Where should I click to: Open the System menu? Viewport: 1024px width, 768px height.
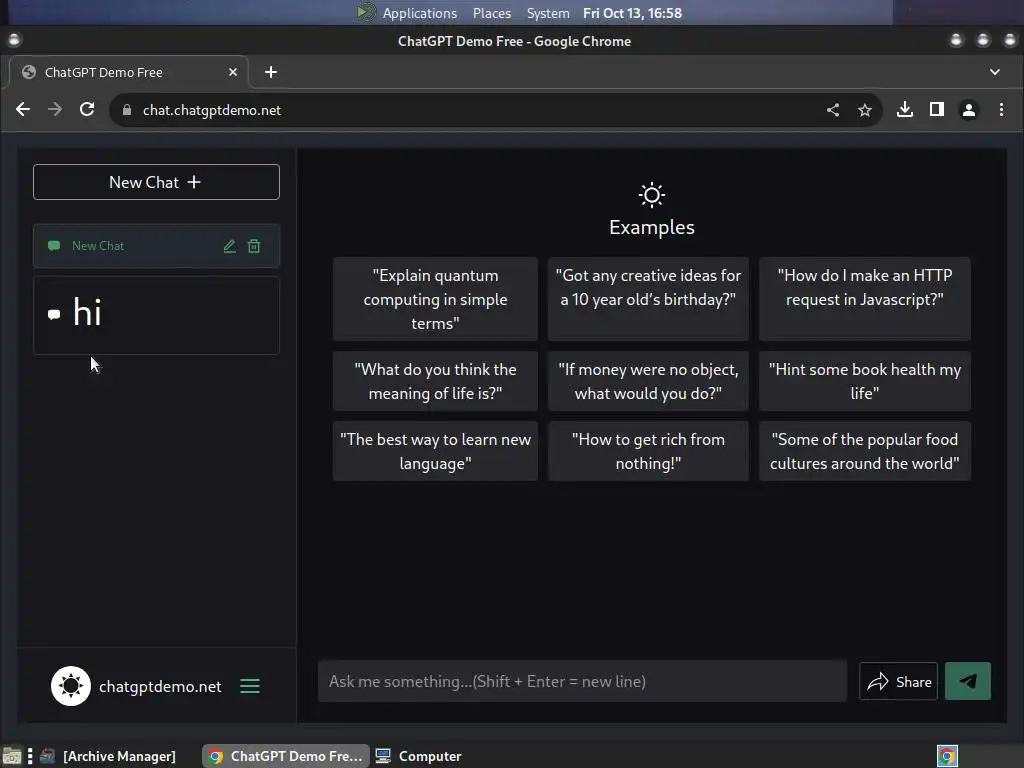point(548,13)
